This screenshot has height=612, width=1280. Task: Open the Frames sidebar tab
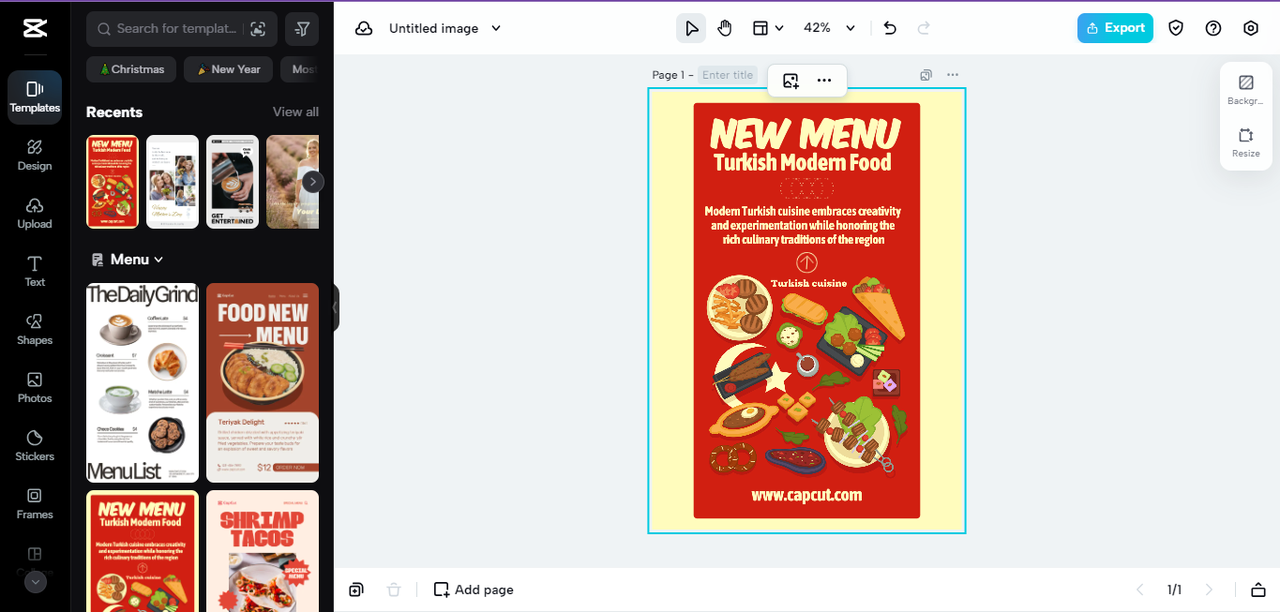(35, 503)
